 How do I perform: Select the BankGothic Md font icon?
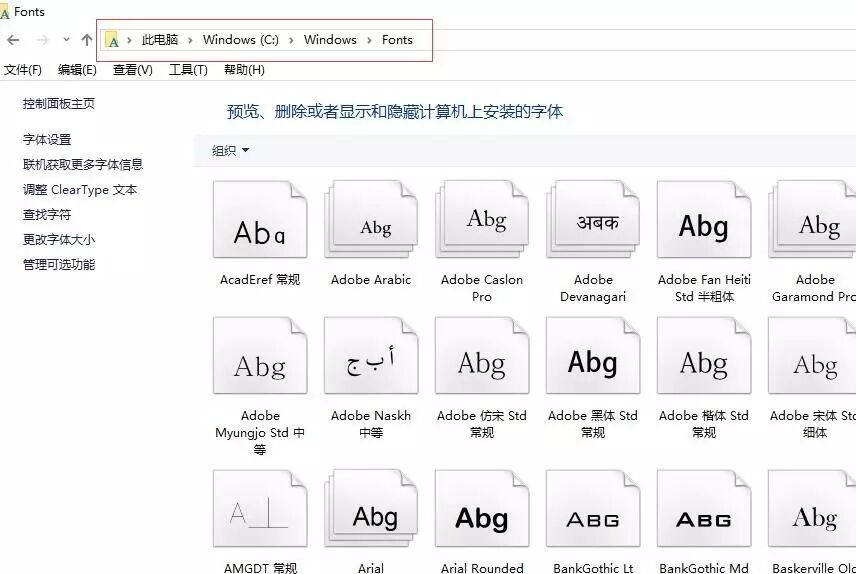tap(704, 508)
